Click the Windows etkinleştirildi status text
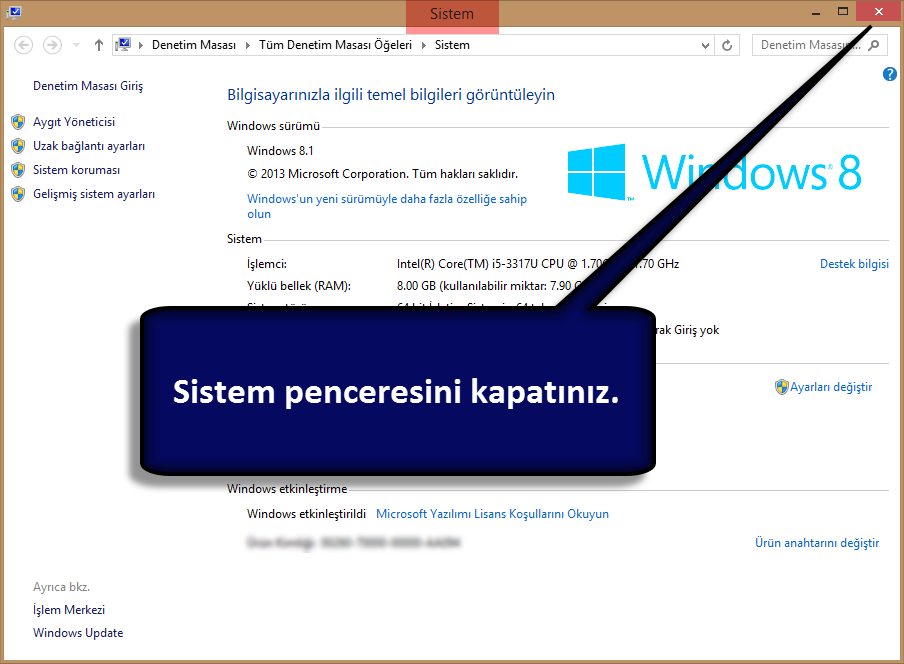The height and width of the screenshot is (664, 904). (x=306, y=514)
